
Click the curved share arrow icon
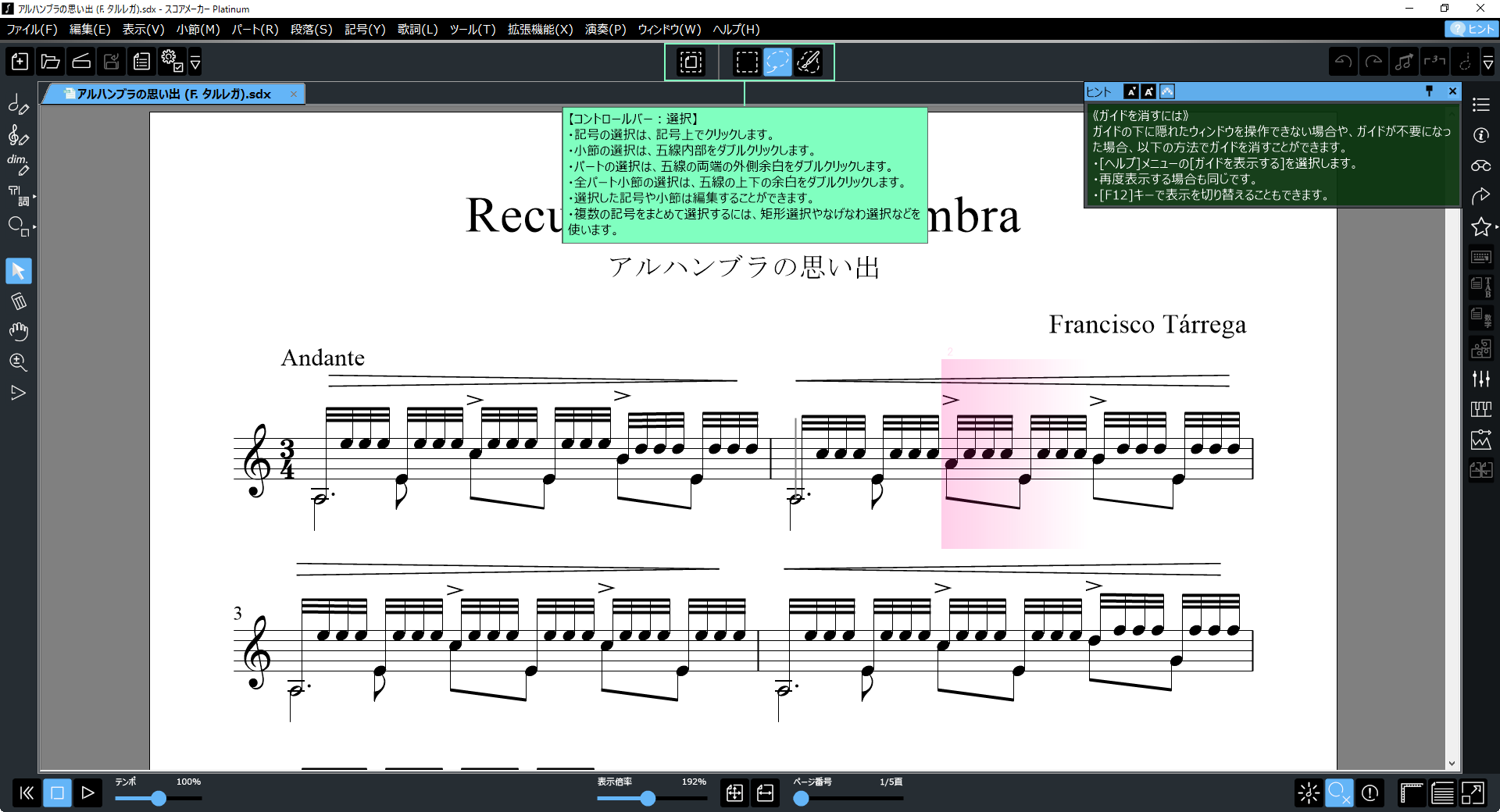tap(1481, 196)
